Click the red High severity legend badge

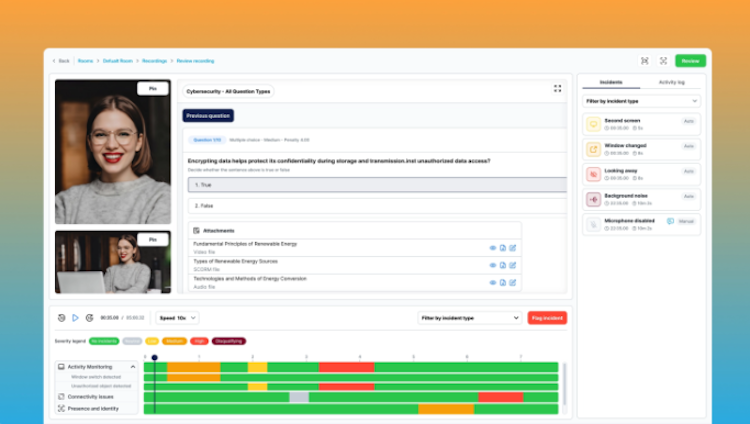click(x=199, y=341)
